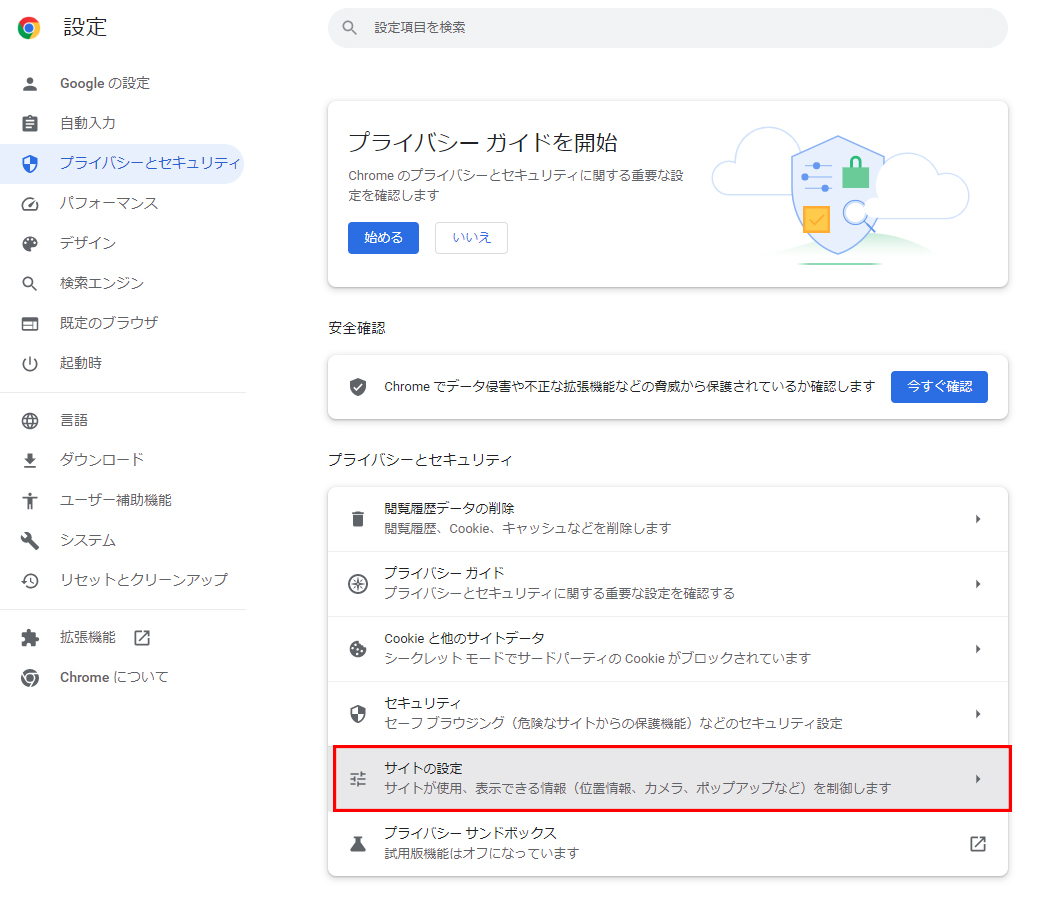
Task: Click the power icon for 起動時
Action: 29,364
